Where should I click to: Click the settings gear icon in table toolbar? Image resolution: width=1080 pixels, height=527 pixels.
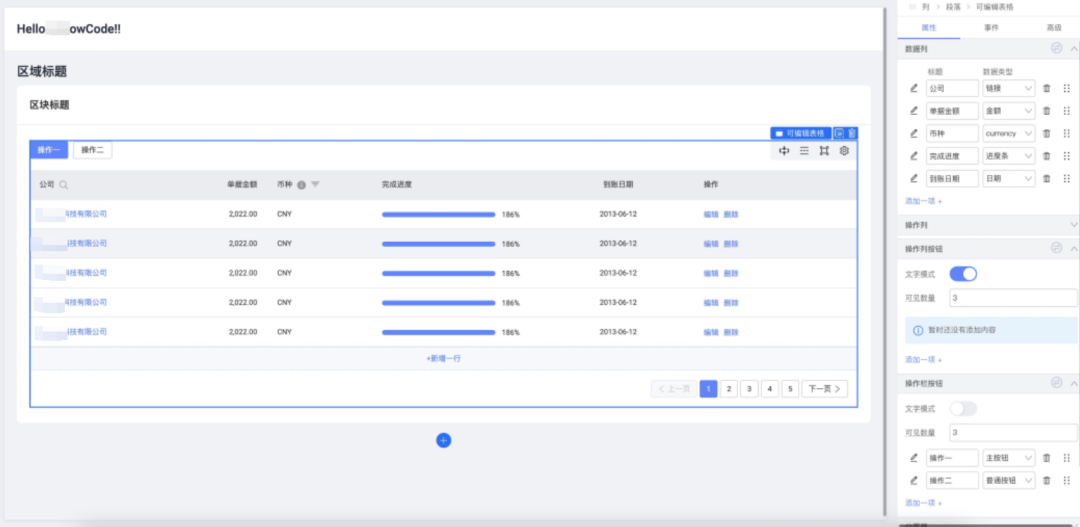[844, 151]
